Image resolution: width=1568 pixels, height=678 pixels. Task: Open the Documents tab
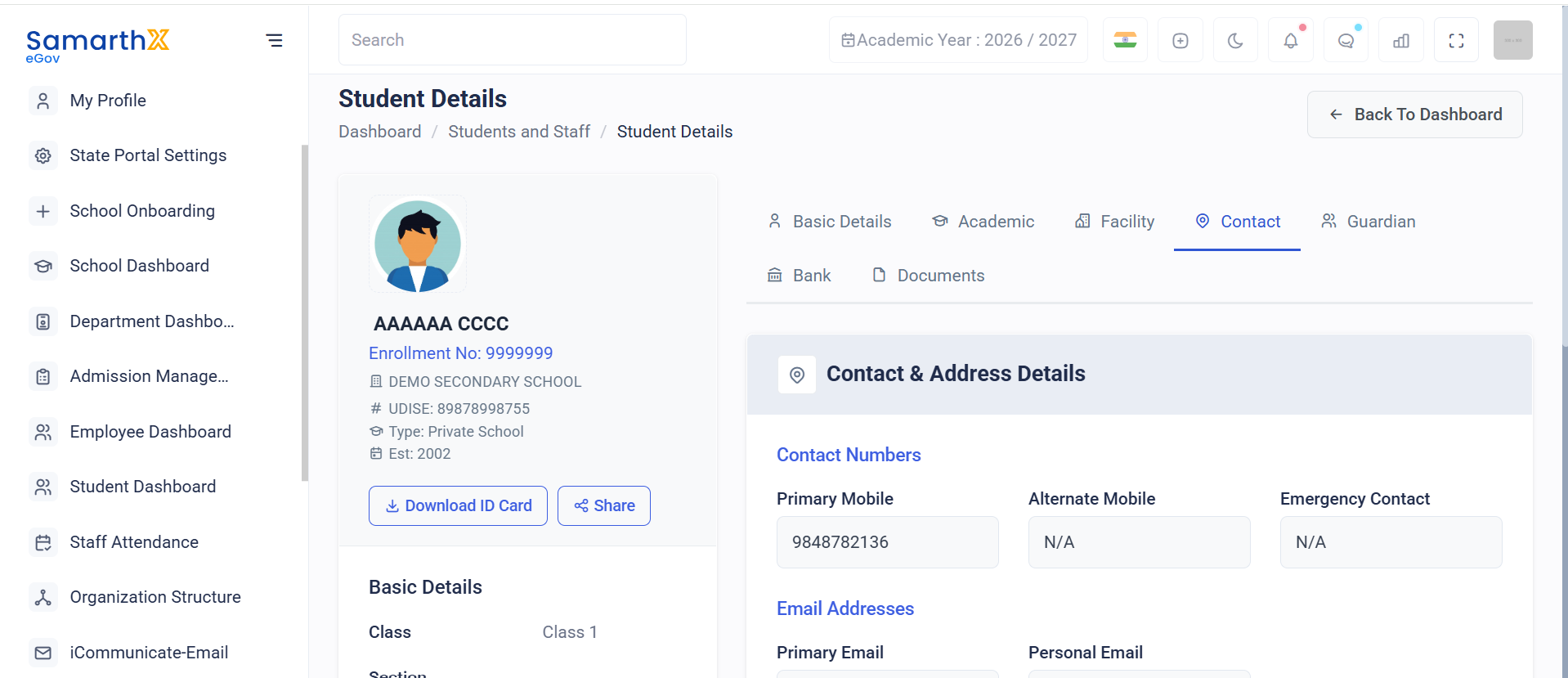tap(929, 276)
